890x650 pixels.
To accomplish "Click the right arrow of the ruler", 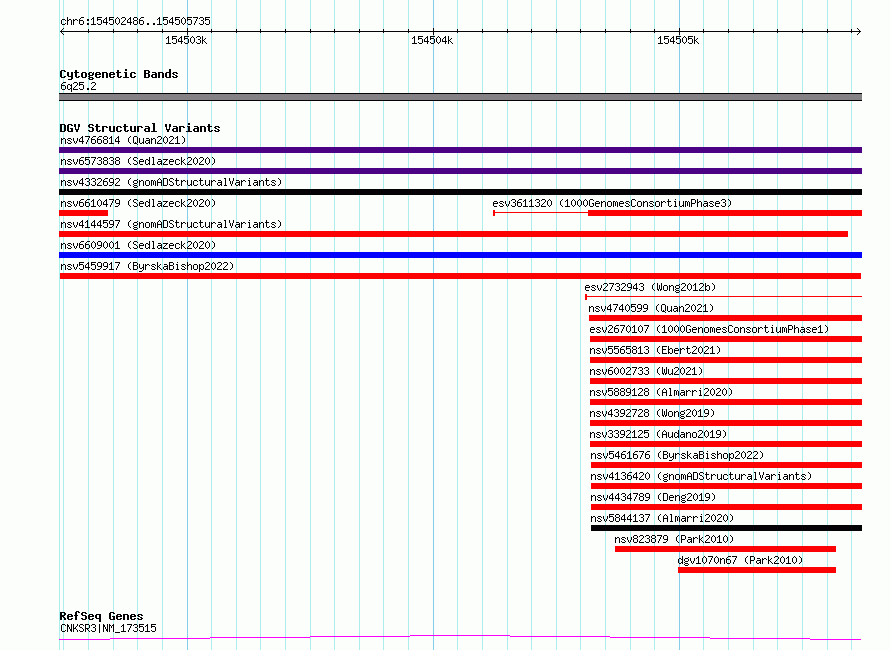I will point(858,31).
